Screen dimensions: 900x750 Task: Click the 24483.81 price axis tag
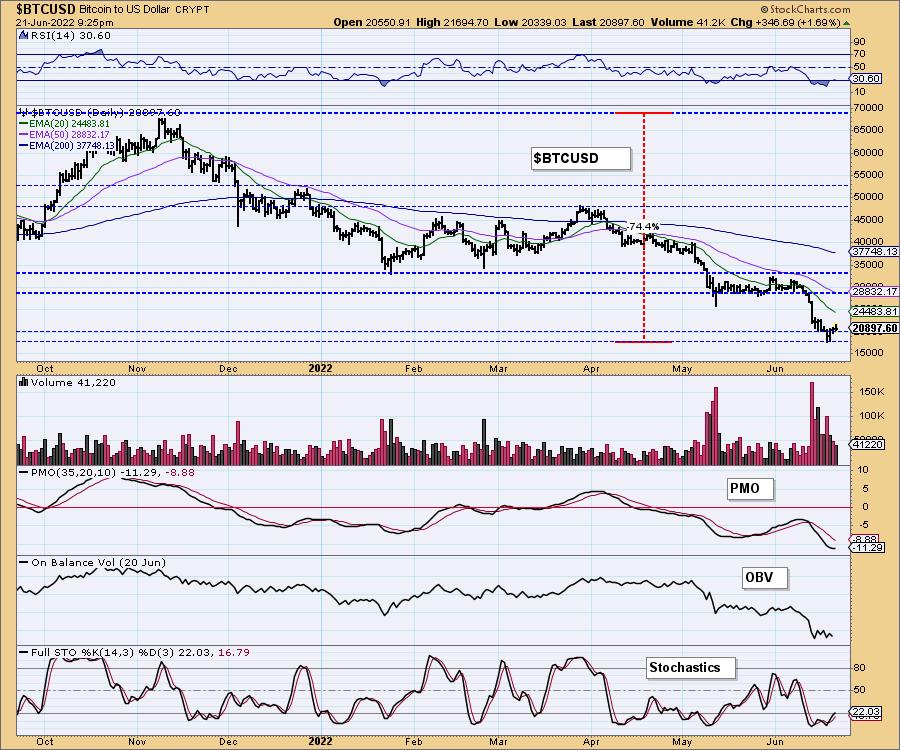[x=875, y=311]
